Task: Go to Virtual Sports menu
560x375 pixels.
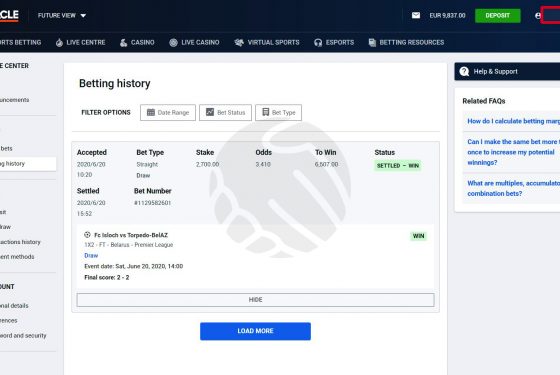Action: [267, 42]
